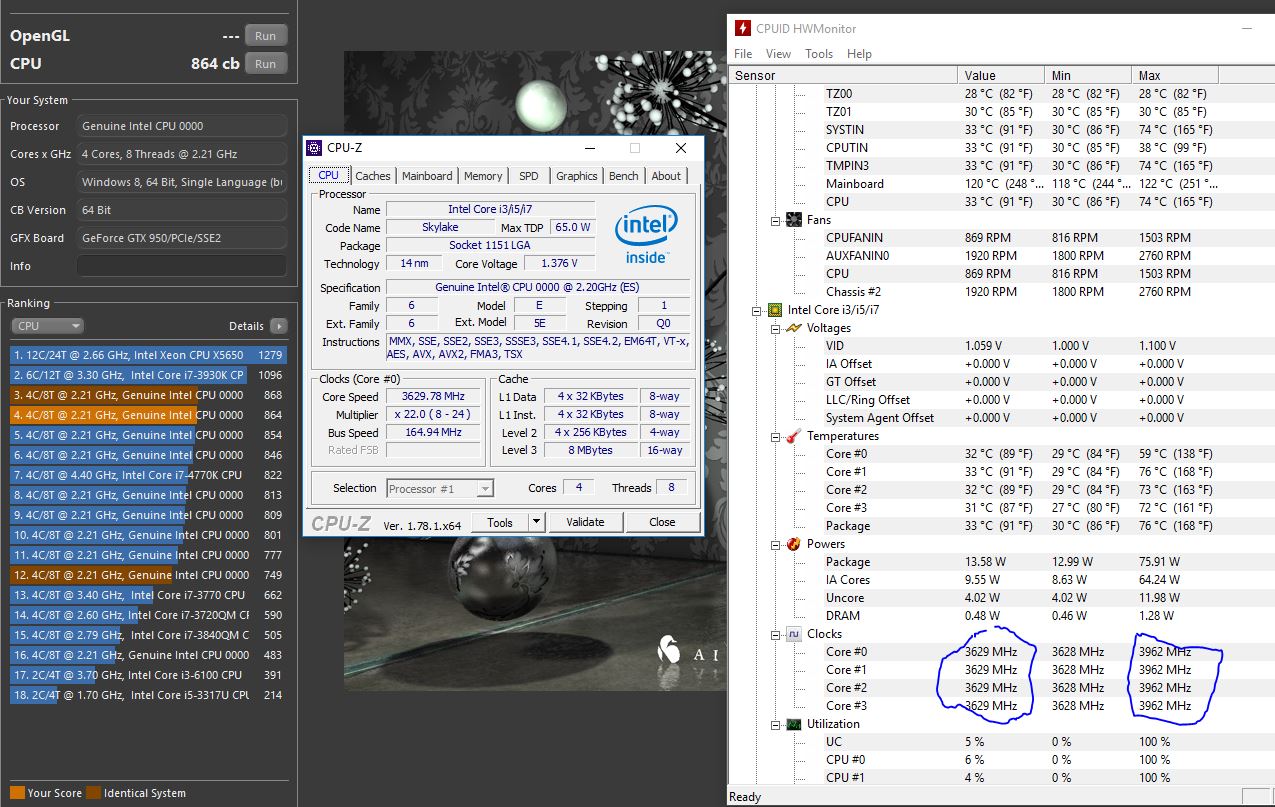Click the CPU-Z window title icon
This screenshot has height=807, width=1275.
(x=314, y=148)
